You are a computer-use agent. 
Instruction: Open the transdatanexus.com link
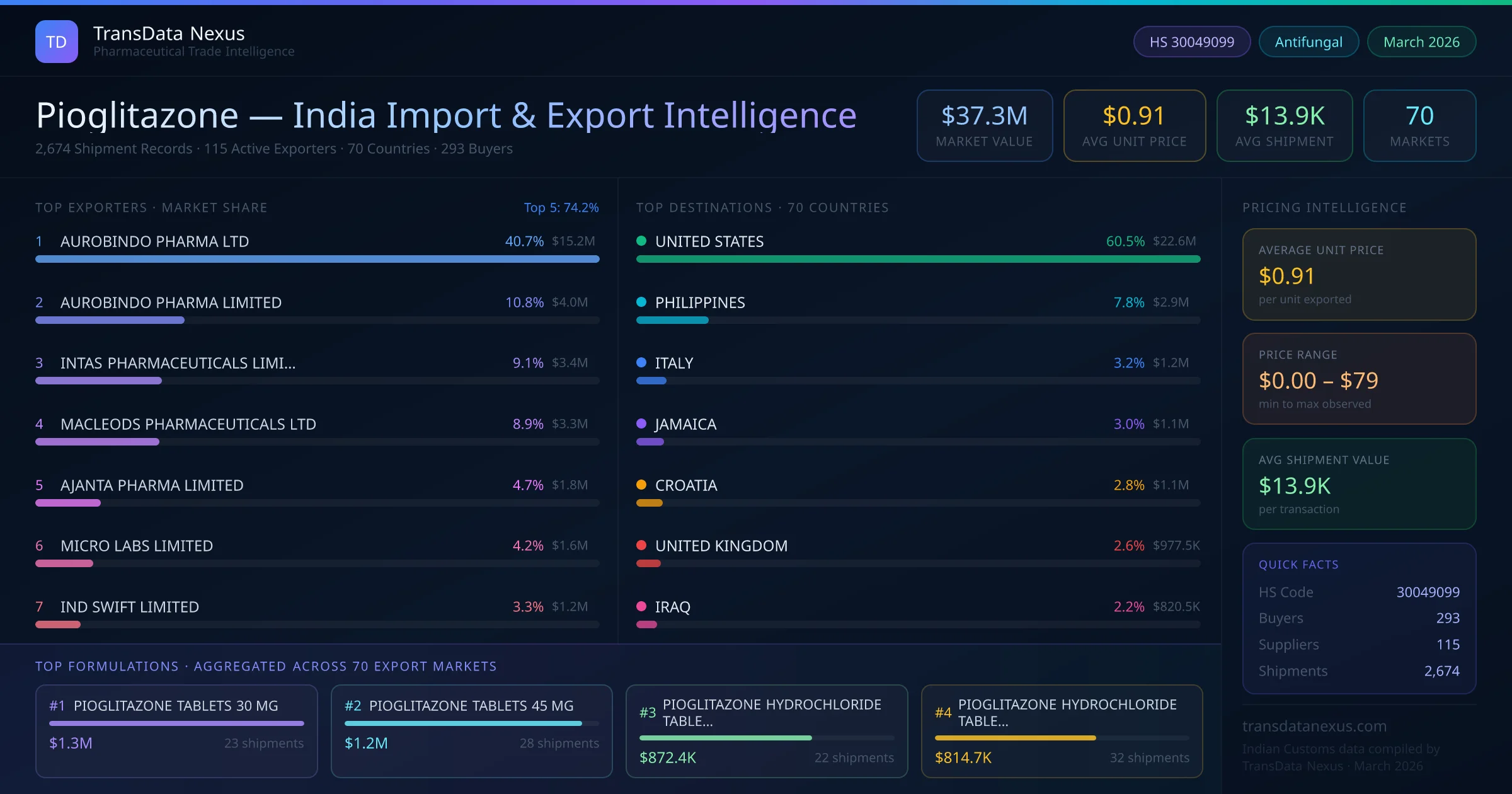tap(1314, 726)
